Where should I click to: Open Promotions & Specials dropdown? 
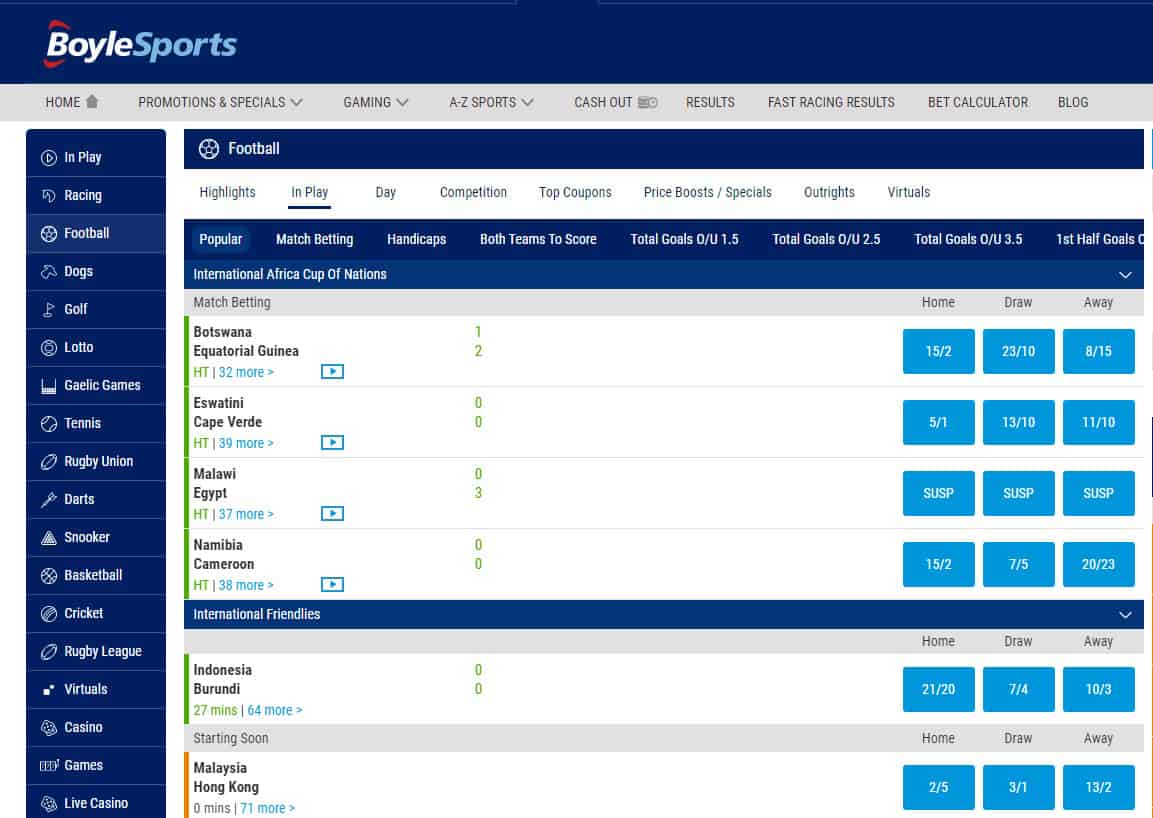point(220,102)
